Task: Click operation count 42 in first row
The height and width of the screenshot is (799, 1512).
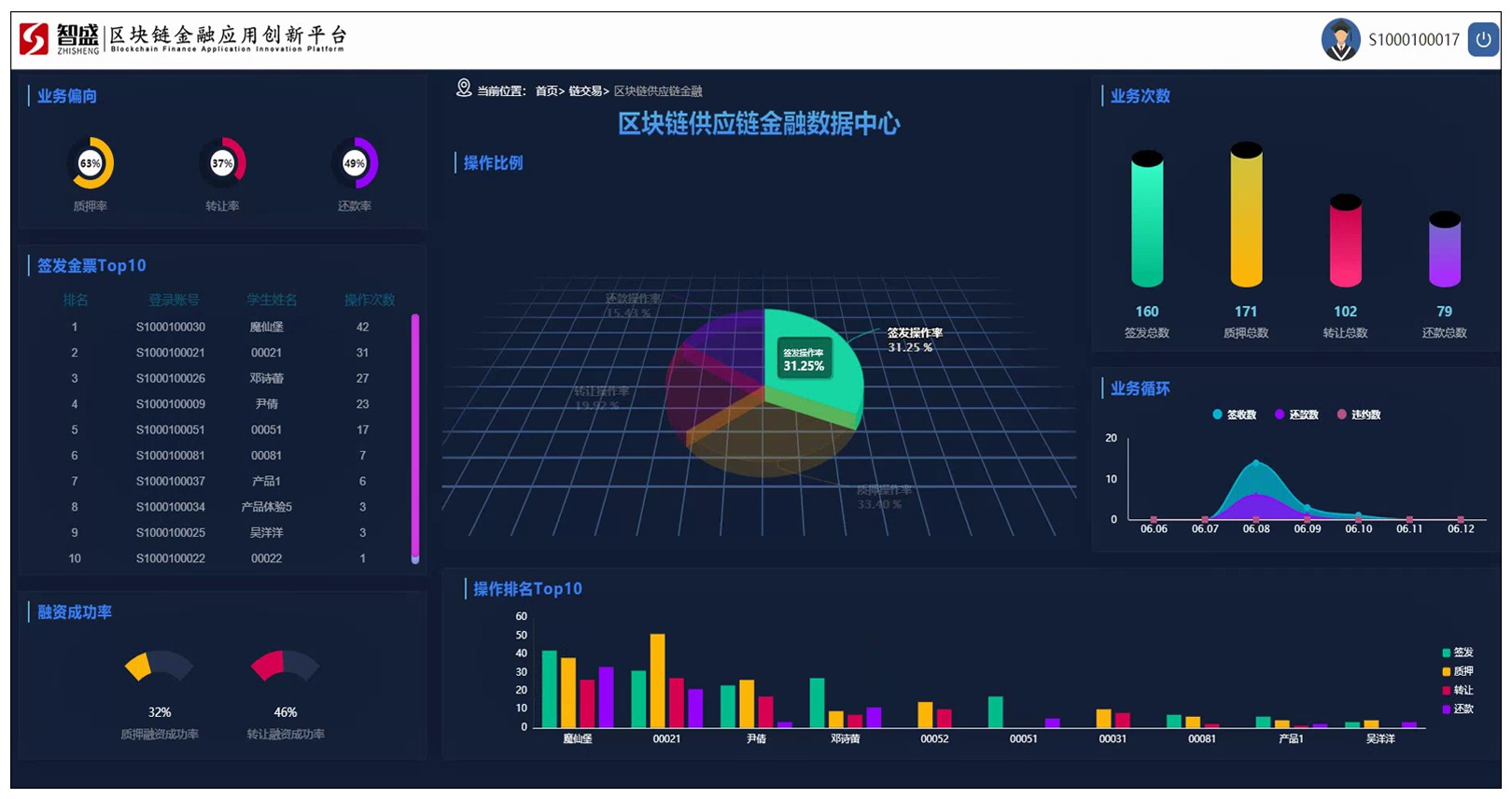Action: 362,327
